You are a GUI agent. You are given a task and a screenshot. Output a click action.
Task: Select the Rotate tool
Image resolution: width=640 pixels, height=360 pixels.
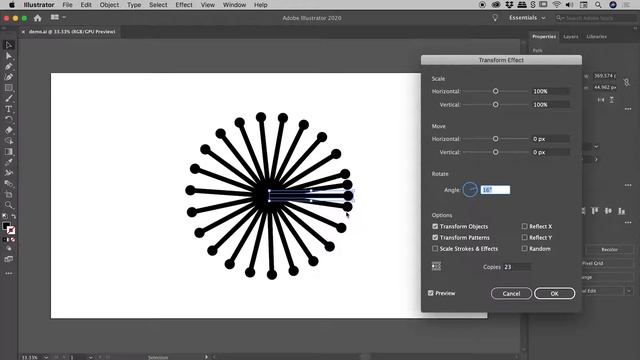[x=9, y=120]
